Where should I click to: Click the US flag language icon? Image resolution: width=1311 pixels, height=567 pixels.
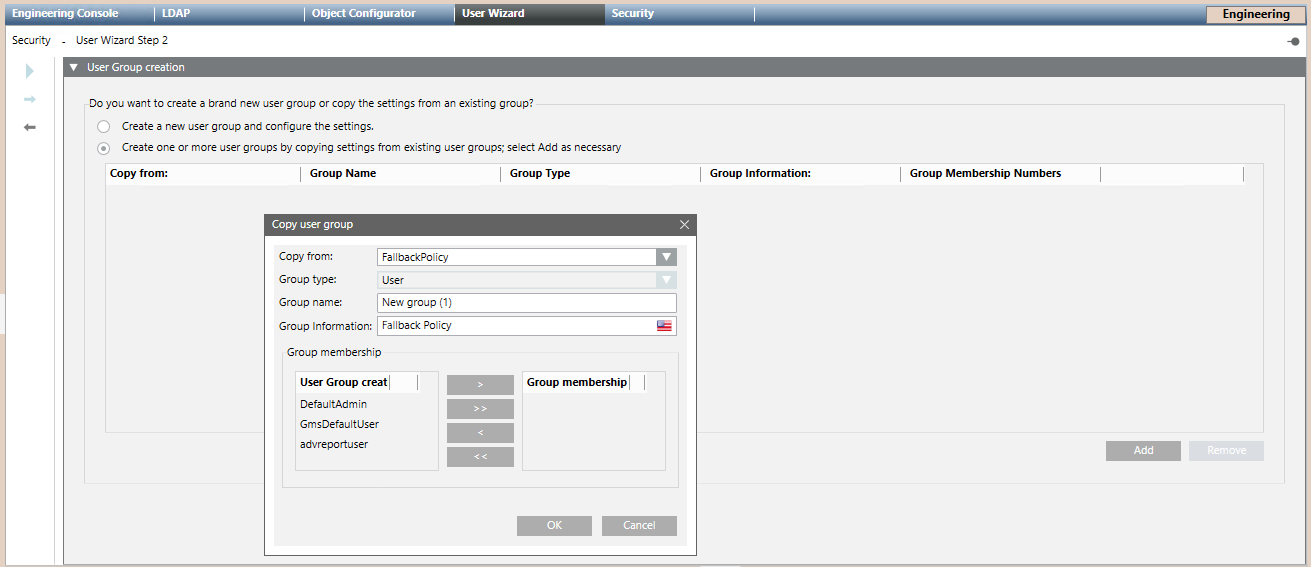pos(664,326)
